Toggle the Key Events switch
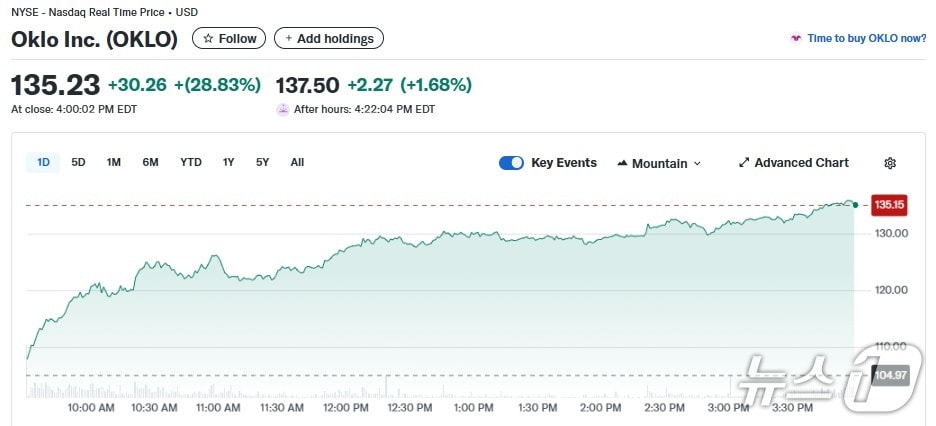 click(511, 163)
